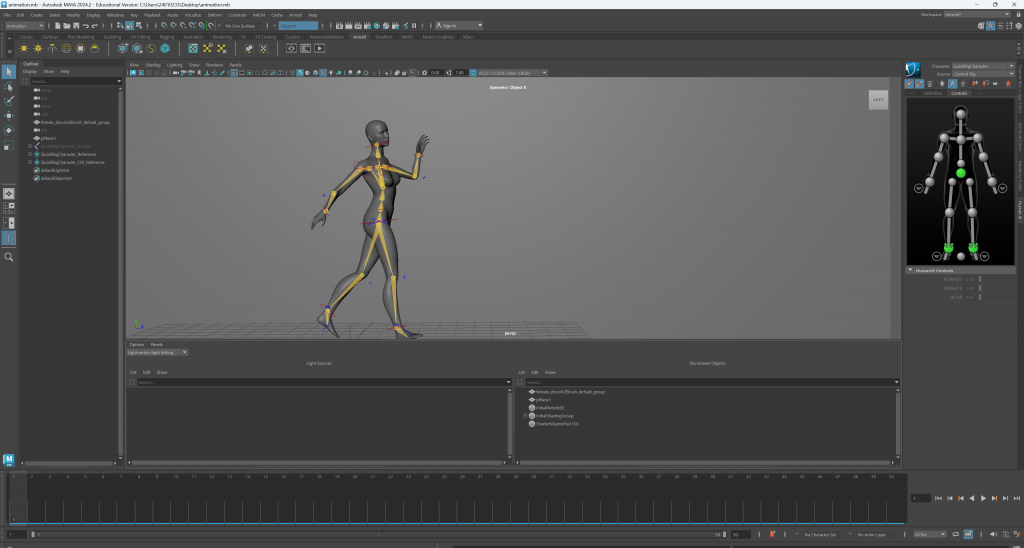1024x548 pixels.
Task: Switch to the Rigging shelf tab
Action: click(165, 36)
